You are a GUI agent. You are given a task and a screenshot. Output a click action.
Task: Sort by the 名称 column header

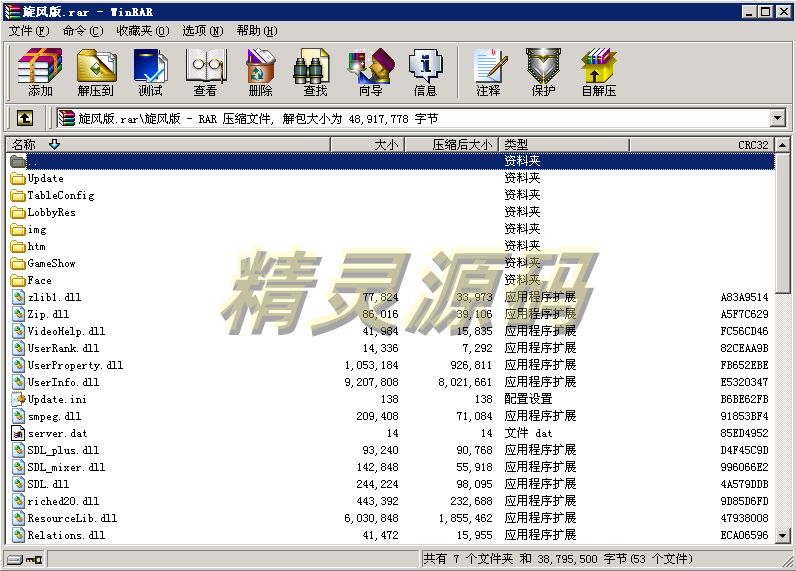(x=168, y=145)
